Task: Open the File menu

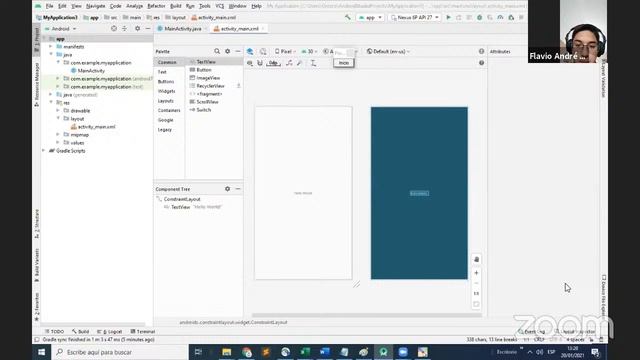Action: pyautogui.click(x=49, y=6)
